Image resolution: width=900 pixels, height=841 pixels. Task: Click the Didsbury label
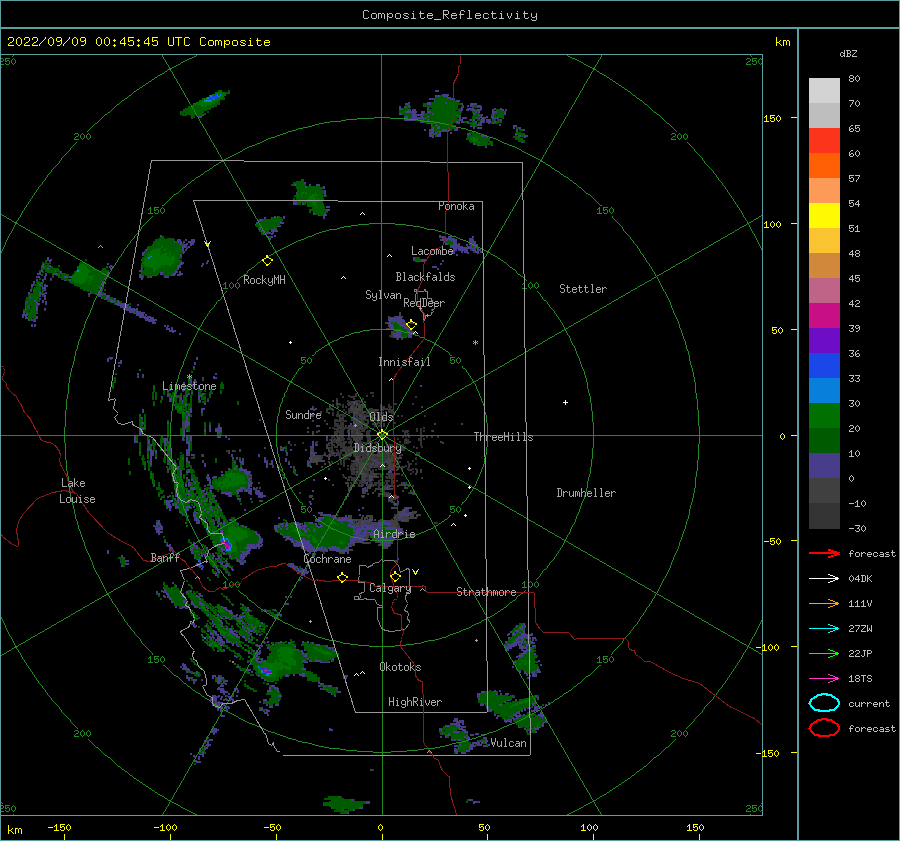[x=378, y=448]
